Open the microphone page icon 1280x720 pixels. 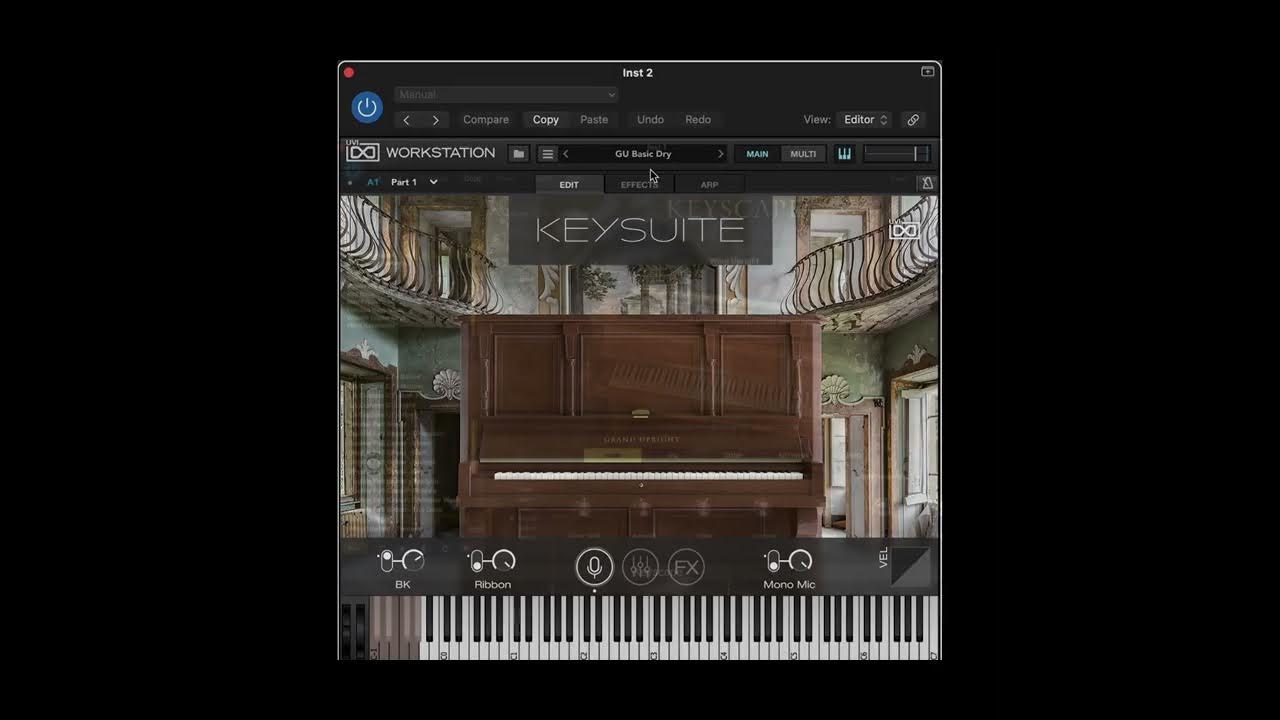click(594, 567)
